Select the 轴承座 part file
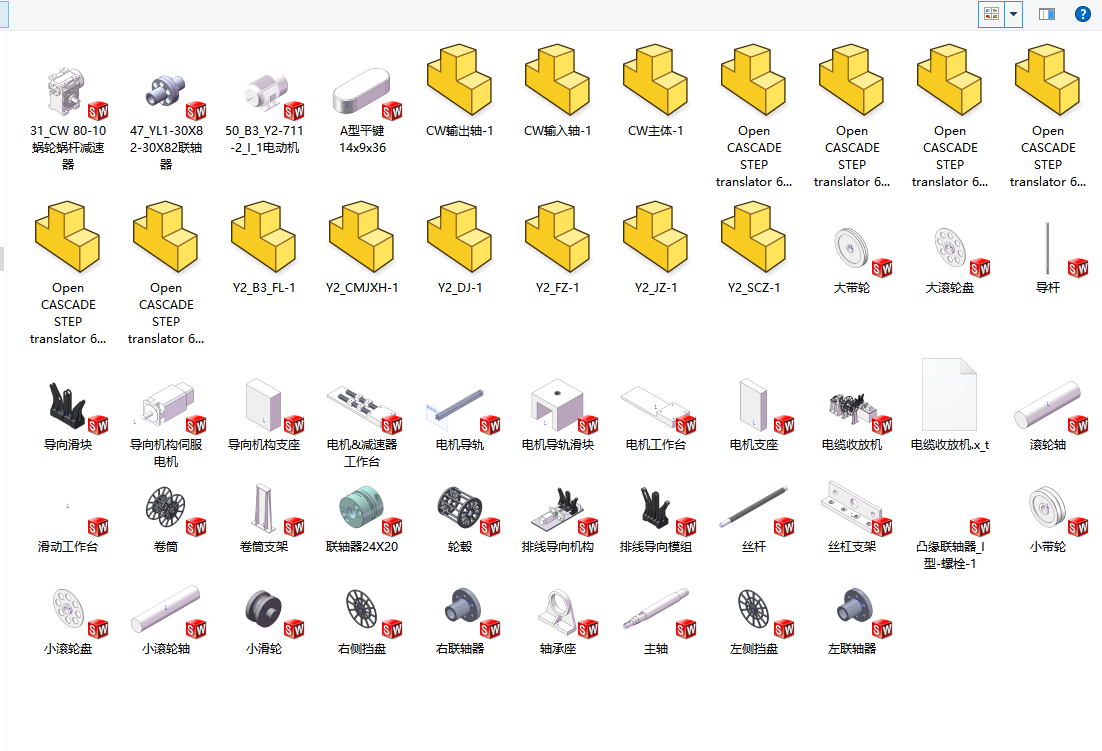 [558, 611]
